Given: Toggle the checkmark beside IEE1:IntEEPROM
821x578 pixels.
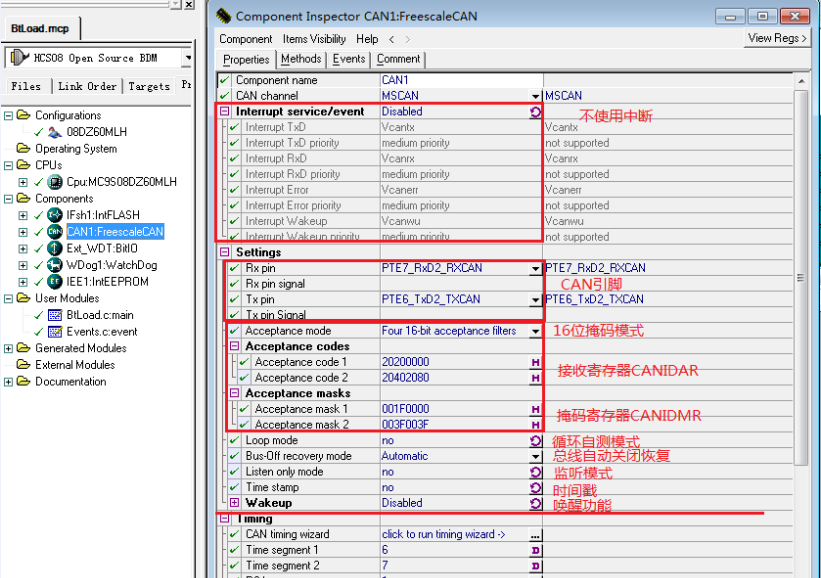Looking at the screenshot, I should click(x=39, y=282).
